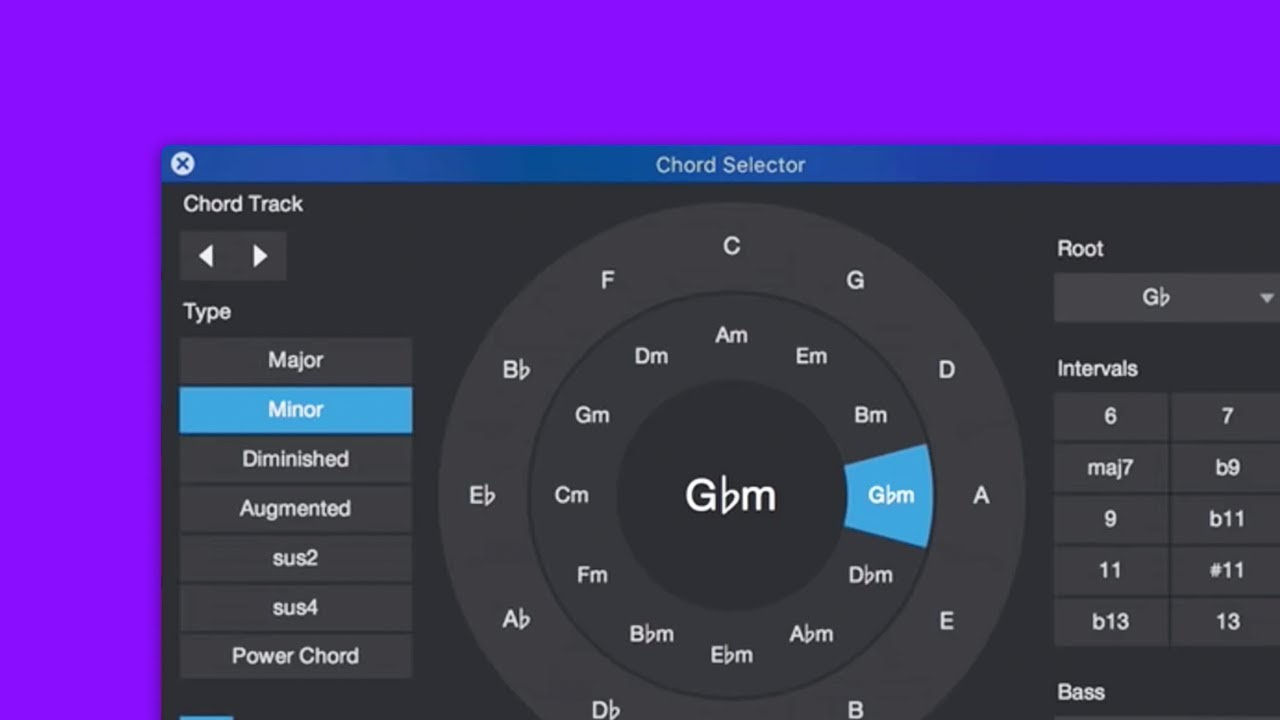Screen dimensions: 1280x720
Task: Pick D♭ on the outer chord wheel
Action: tap(606, 710)
